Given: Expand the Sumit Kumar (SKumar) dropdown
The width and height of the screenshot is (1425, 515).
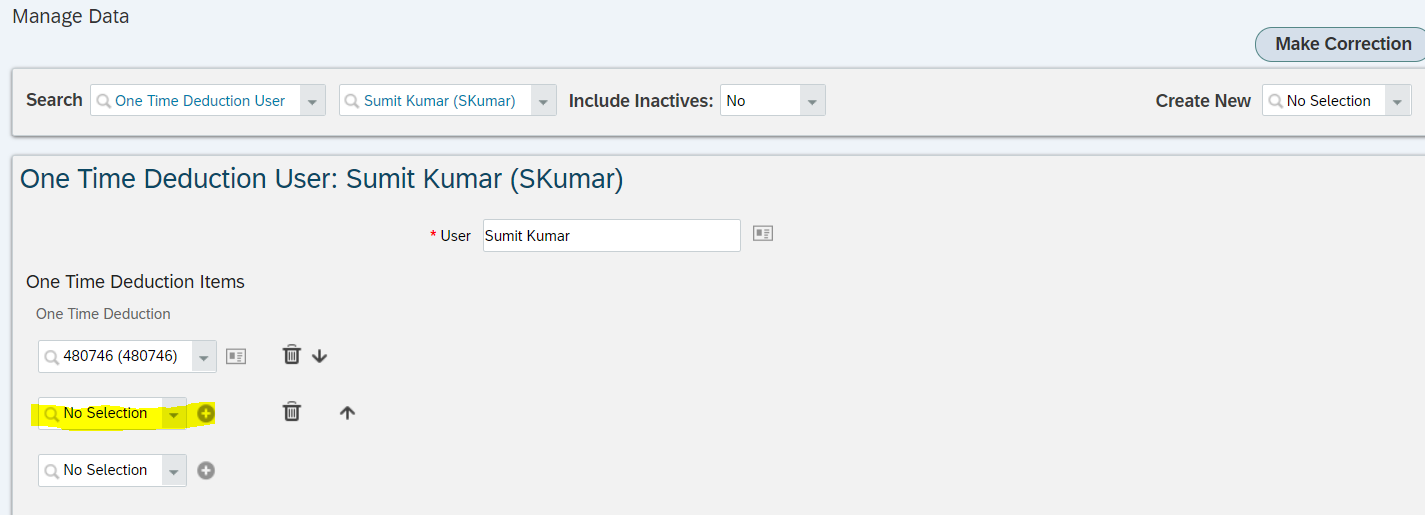Looking at the screenshot, I should point(544,101).
